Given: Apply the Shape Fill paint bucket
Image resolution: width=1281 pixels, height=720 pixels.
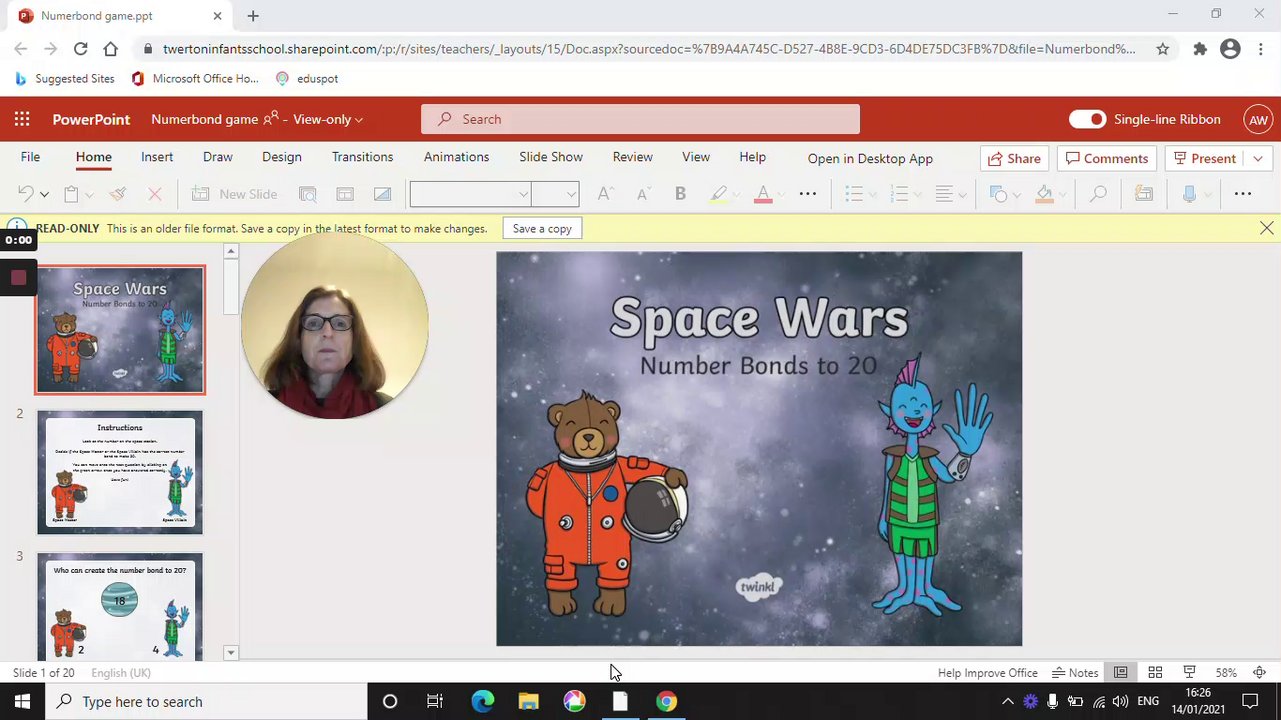Looking at the screenshot, I should tap(1044, 194).
